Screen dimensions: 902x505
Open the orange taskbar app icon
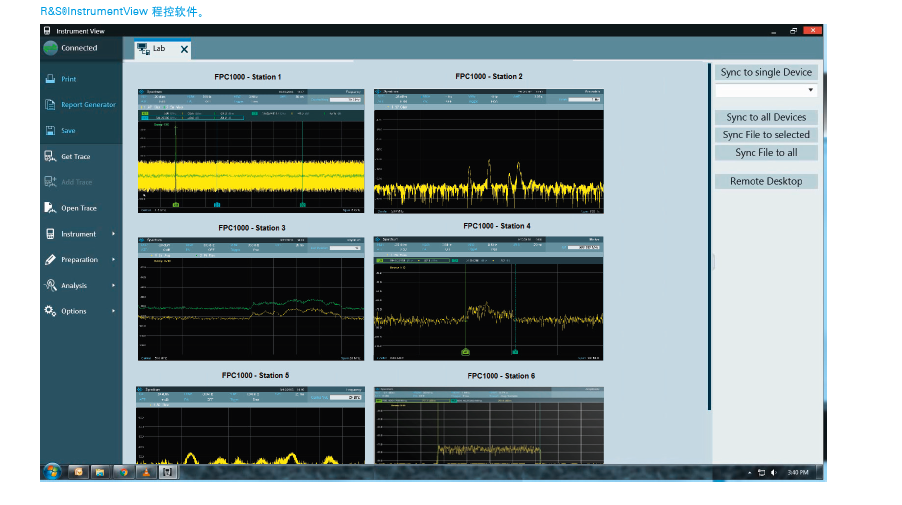pos(78,472)
